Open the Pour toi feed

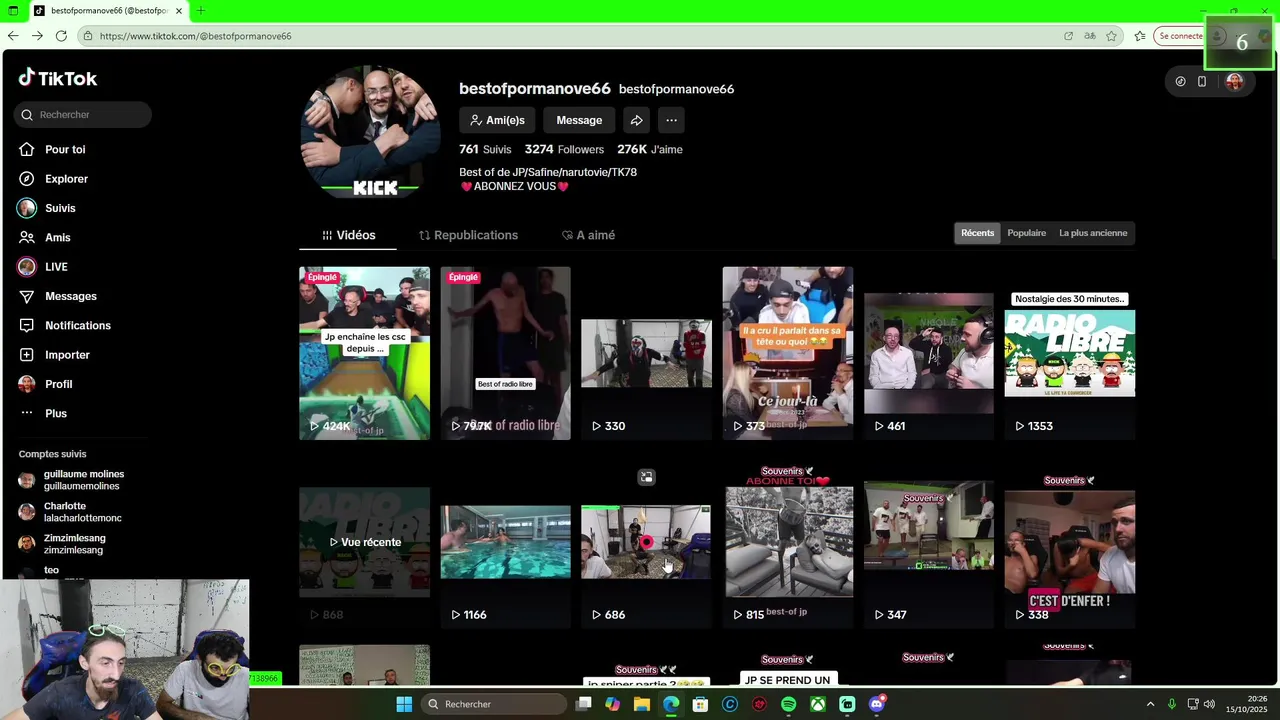pos(65,149)
